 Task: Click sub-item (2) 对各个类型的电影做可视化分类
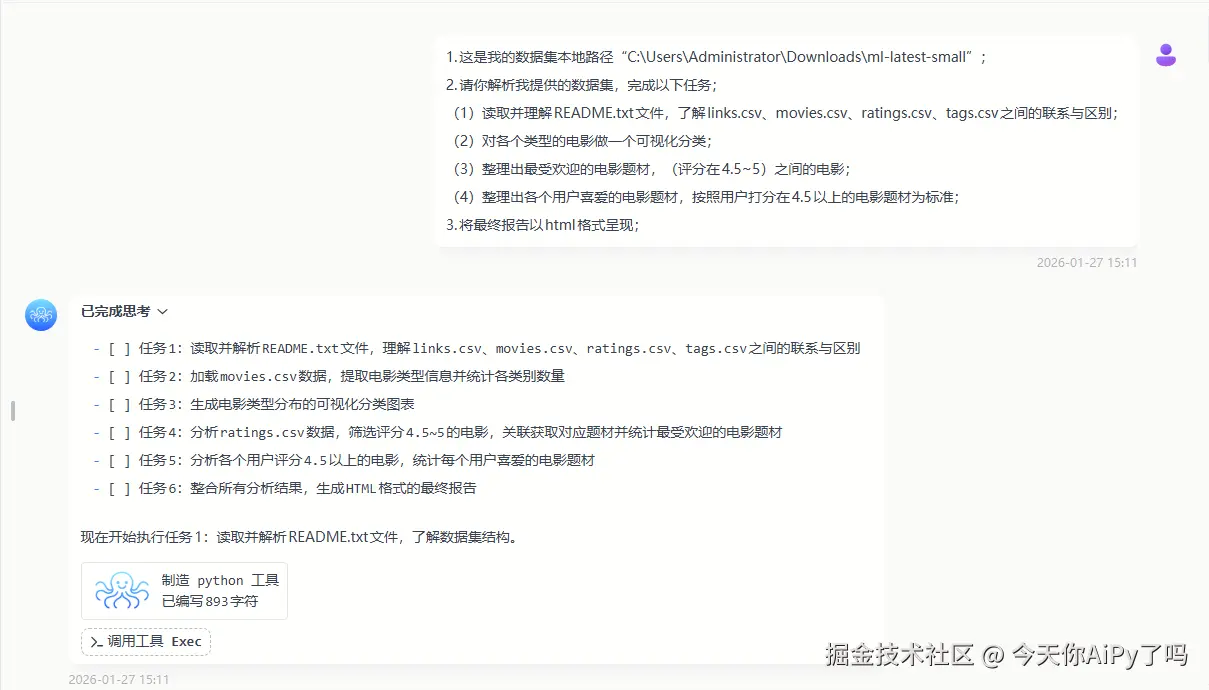pyautogui.click(x=583, y=141)
